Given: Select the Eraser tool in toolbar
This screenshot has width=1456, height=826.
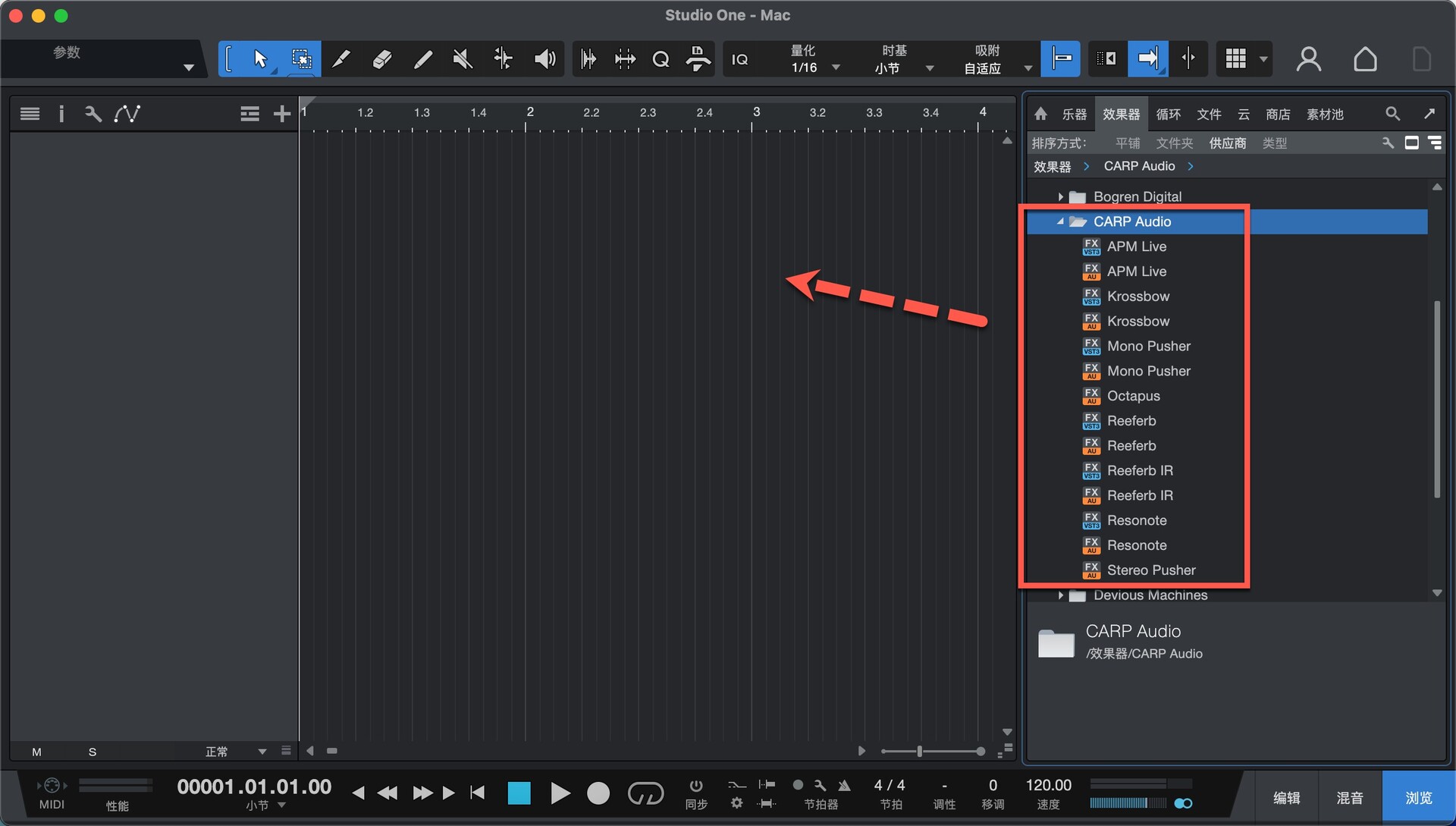Looking at the screenshot, I should click(382, 59).
